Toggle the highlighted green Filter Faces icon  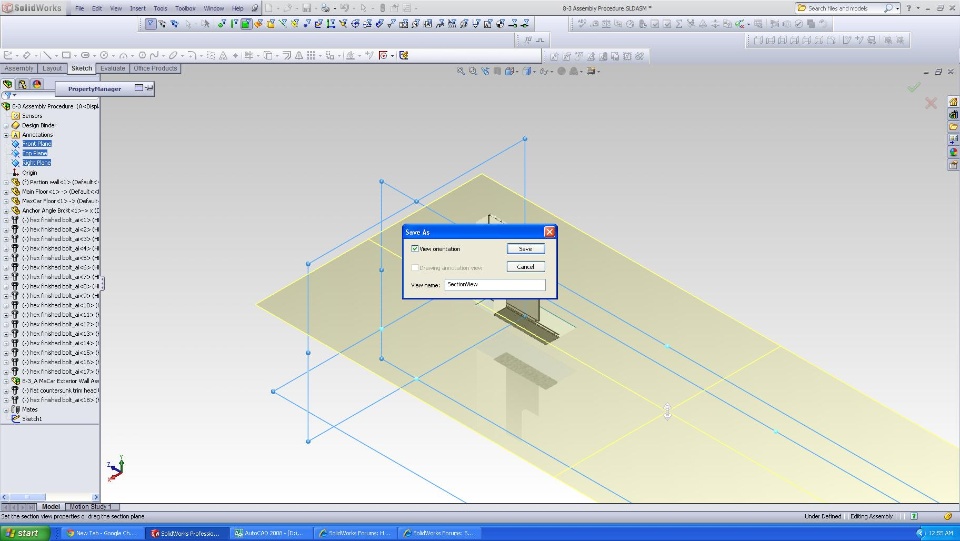tap(246, 24)
